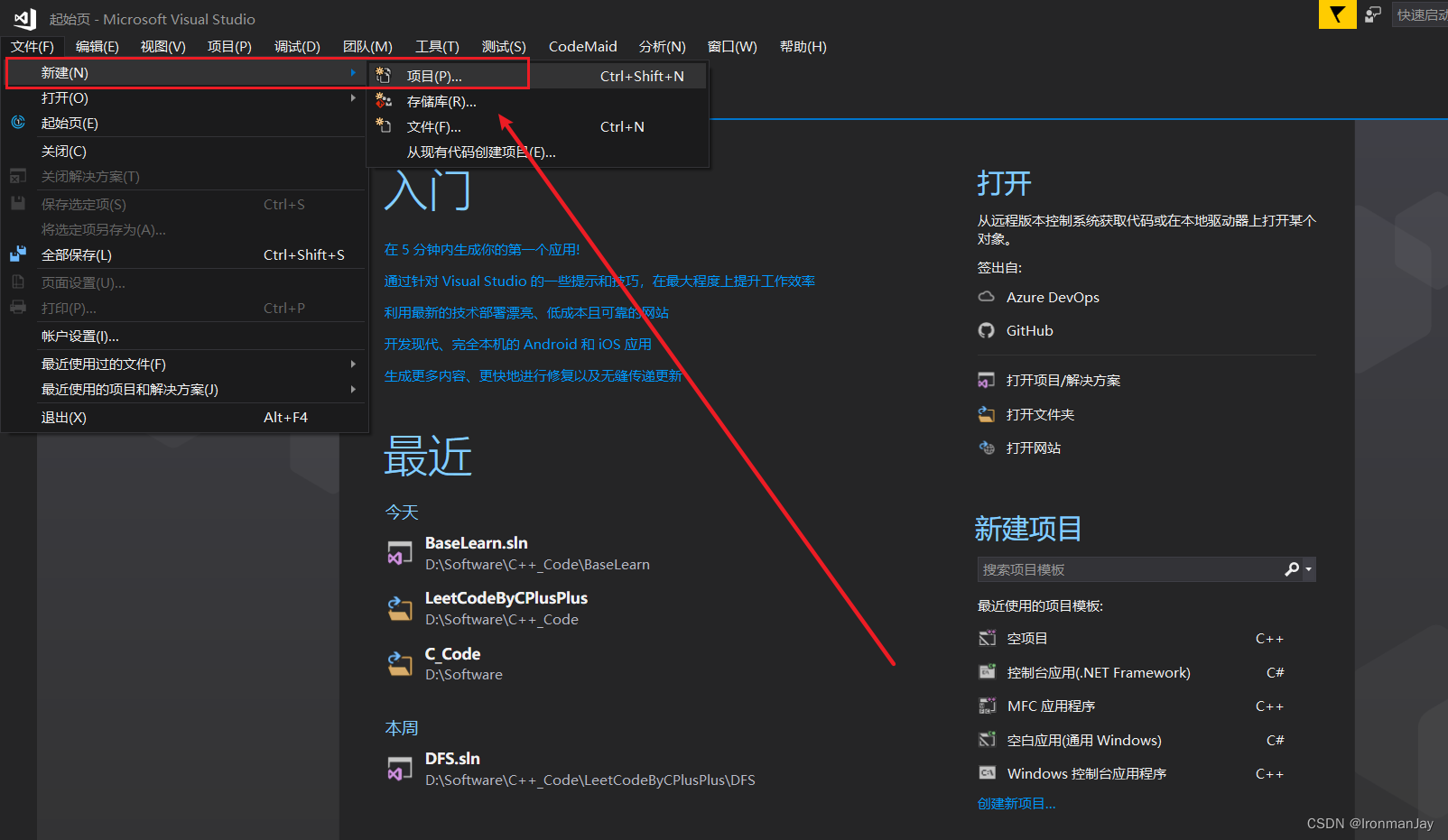Click the search magnifier icon in template box
Screen dimensions: 1448x840
pyautogui.click(x=1292, y=569)
